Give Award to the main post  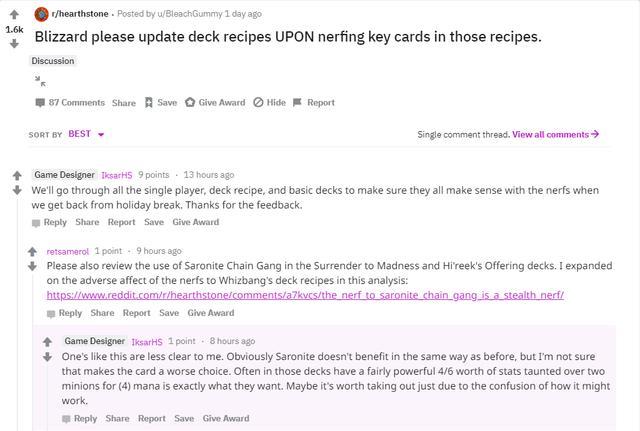tap(215, 102)
